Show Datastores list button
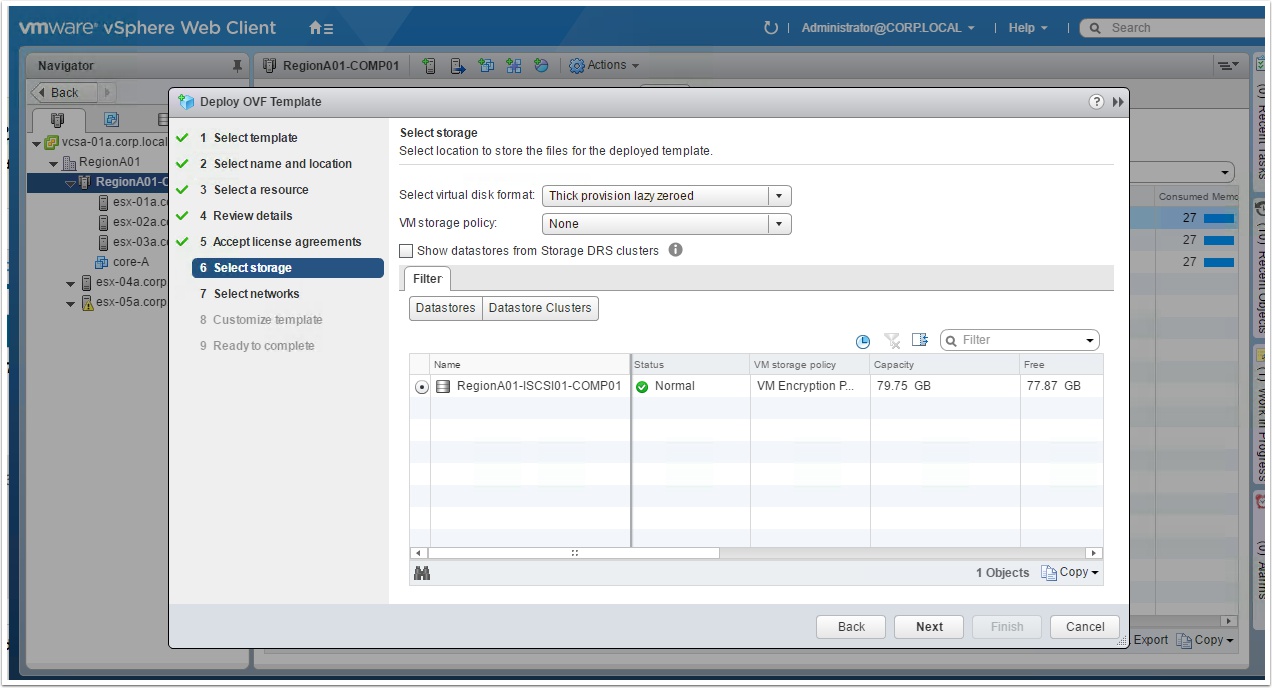1272x688 pixels. click(x=445, y=308)
